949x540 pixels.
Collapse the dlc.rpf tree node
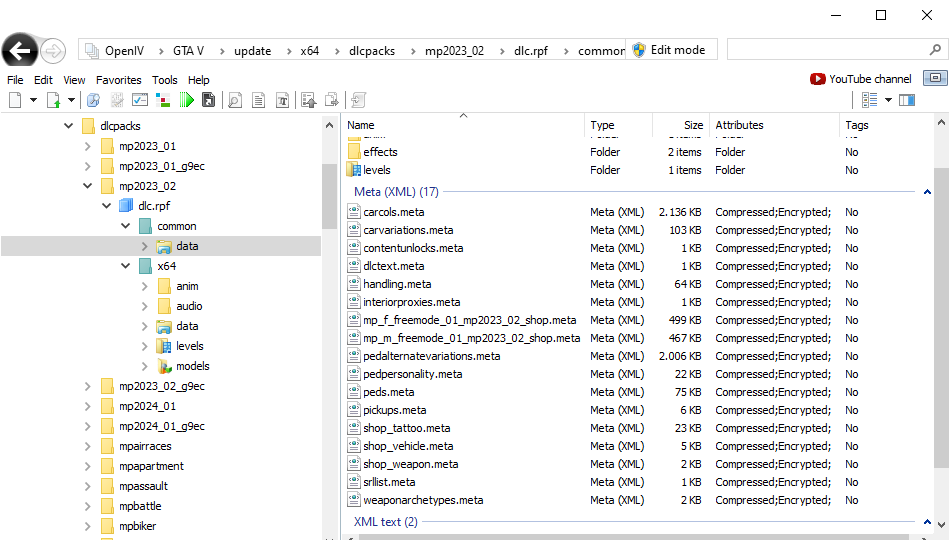[107, 206]
